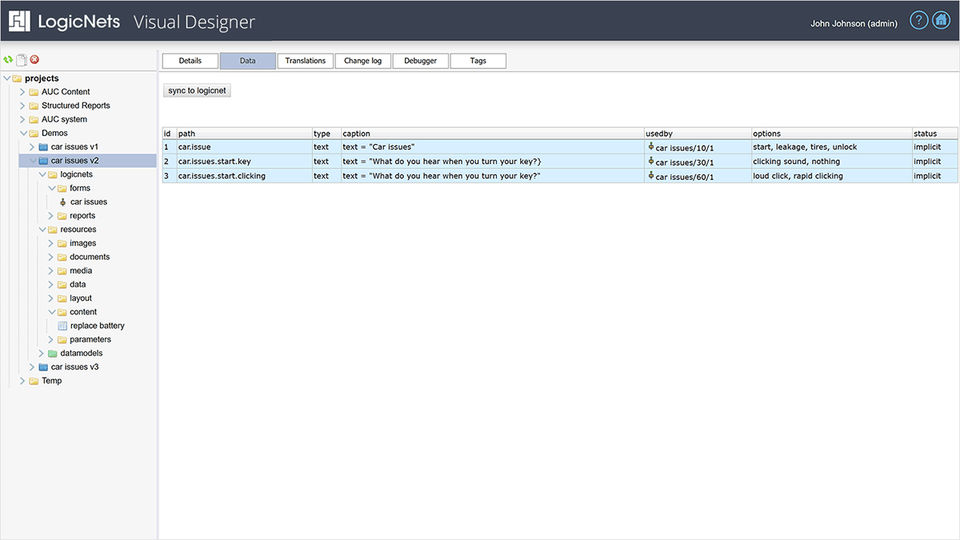The width and height of the screenshot is (960, 540).
Task: Select the car.issue path cell
Action: pyautogui.click(x=244, y=147)
